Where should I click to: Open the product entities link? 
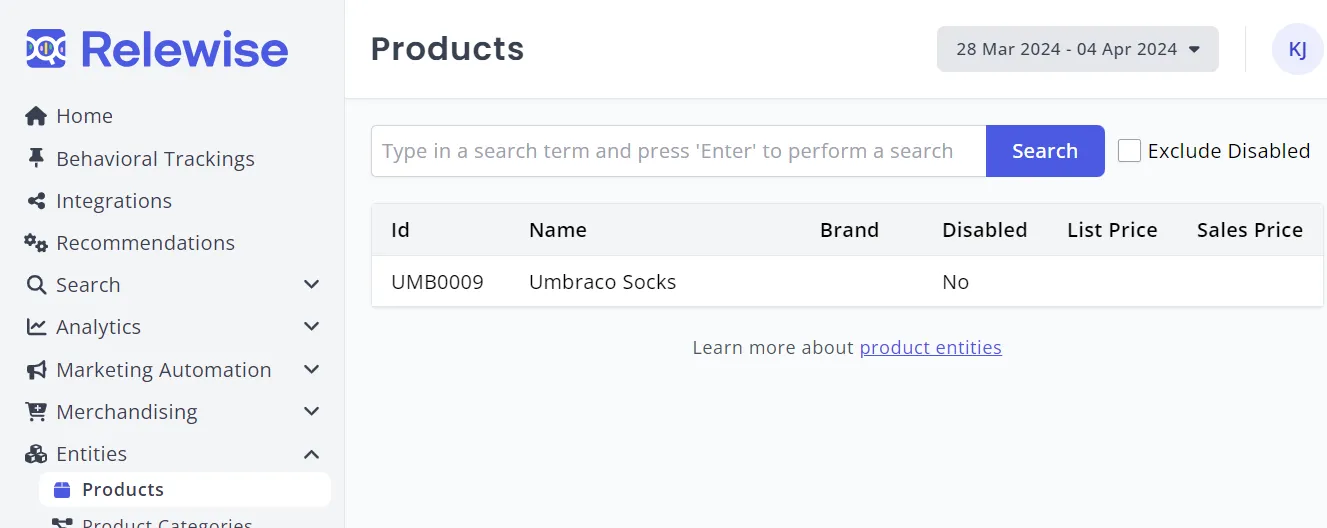pyautogui.click(x=930, y=348)
